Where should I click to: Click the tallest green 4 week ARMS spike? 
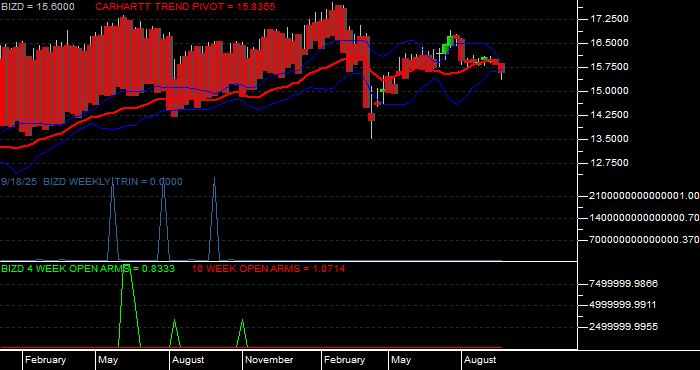129,306
